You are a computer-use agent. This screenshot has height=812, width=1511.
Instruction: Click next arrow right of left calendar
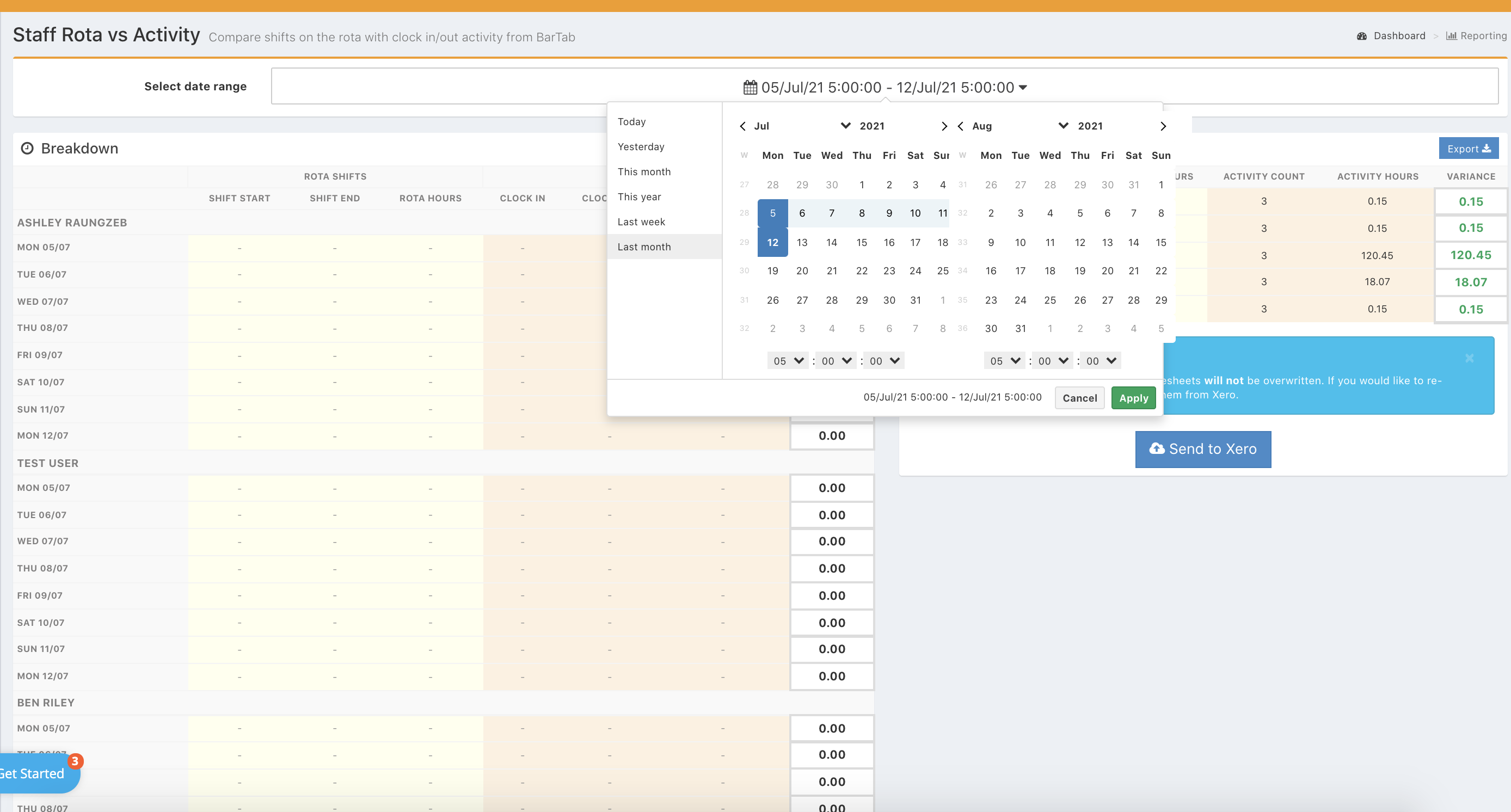944,126
